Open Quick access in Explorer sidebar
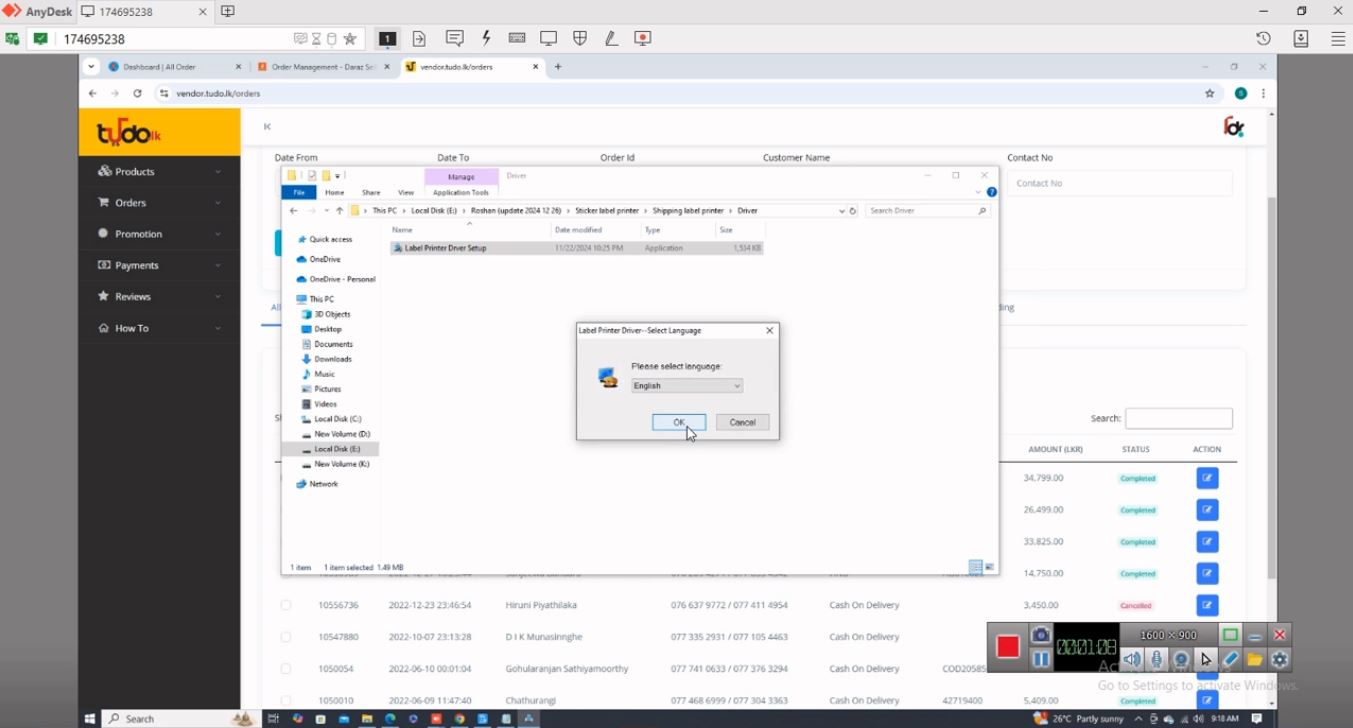 click(330, 239)
